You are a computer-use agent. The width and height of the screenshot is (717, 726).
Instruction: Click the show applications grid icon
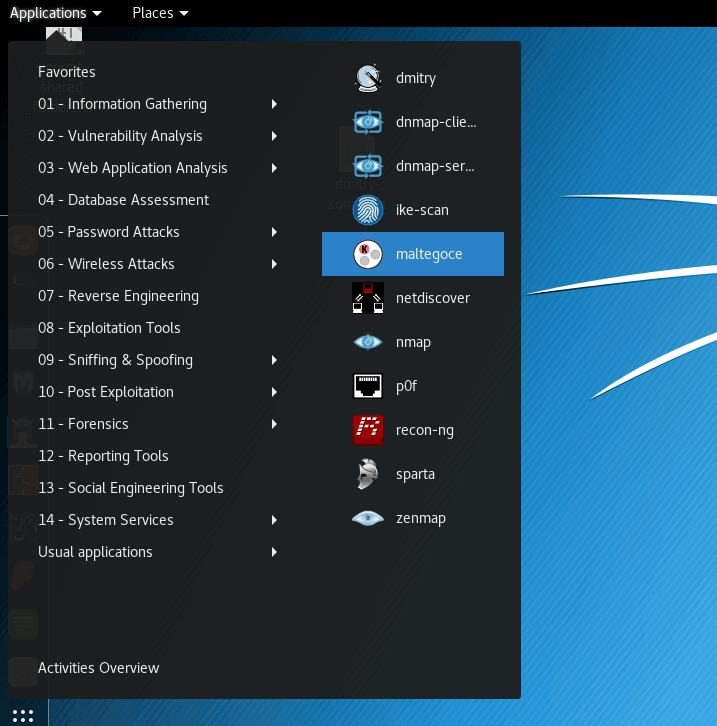23,714
